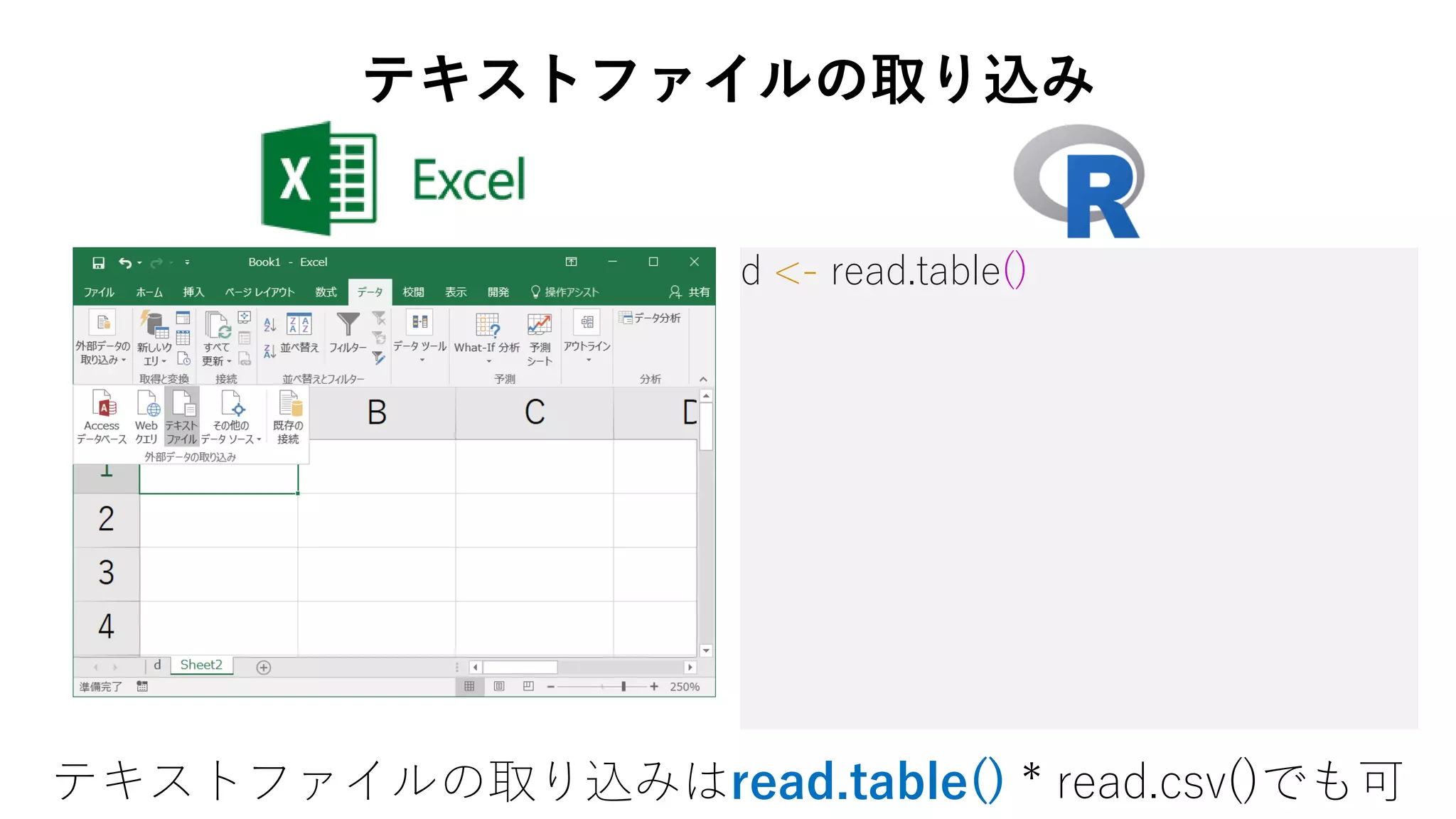Switch to Normal view in status bar
Viewport: 1456px width, 819px height.
tap(469, 687)
